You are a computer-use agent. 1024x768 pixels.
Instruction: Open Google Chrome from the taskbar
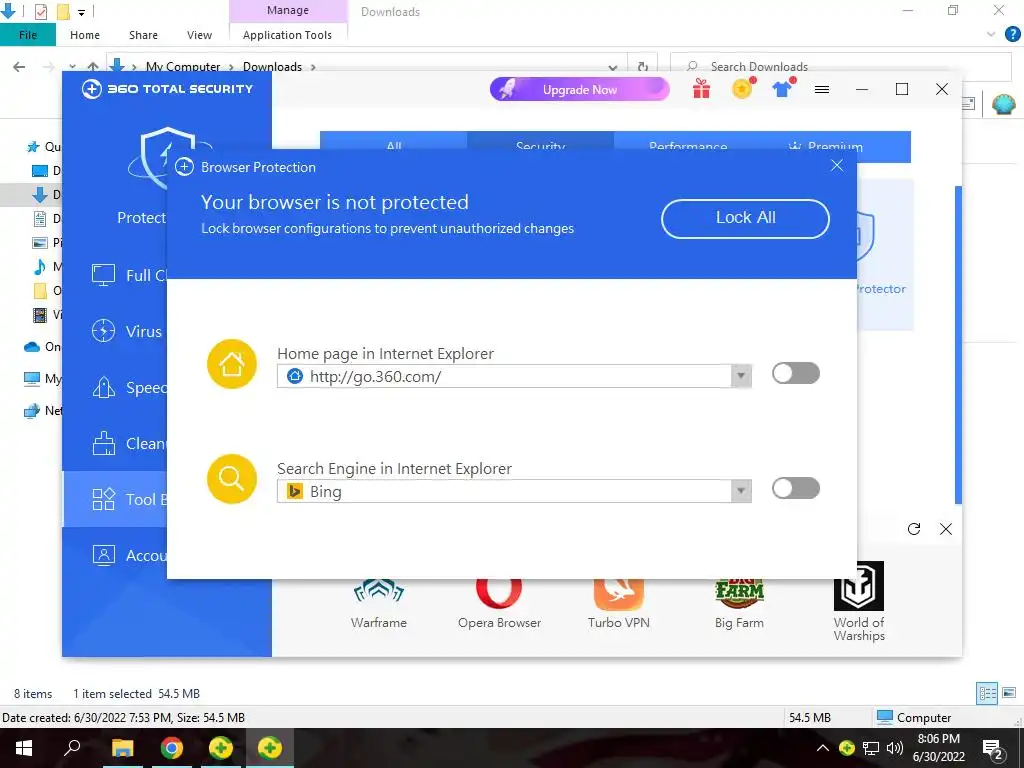(x=171, y=748)
